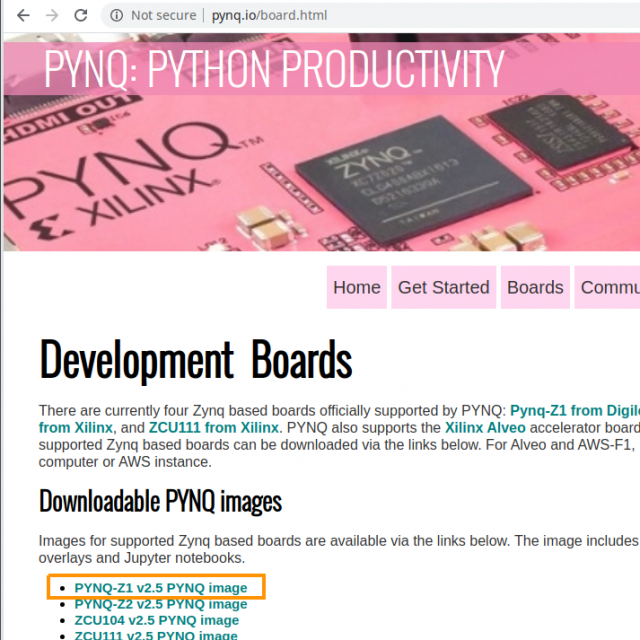Download the PYNQ-Z1 v2.5 PYNQ image
The image size is (640, 640).
[x=160, y=588]
